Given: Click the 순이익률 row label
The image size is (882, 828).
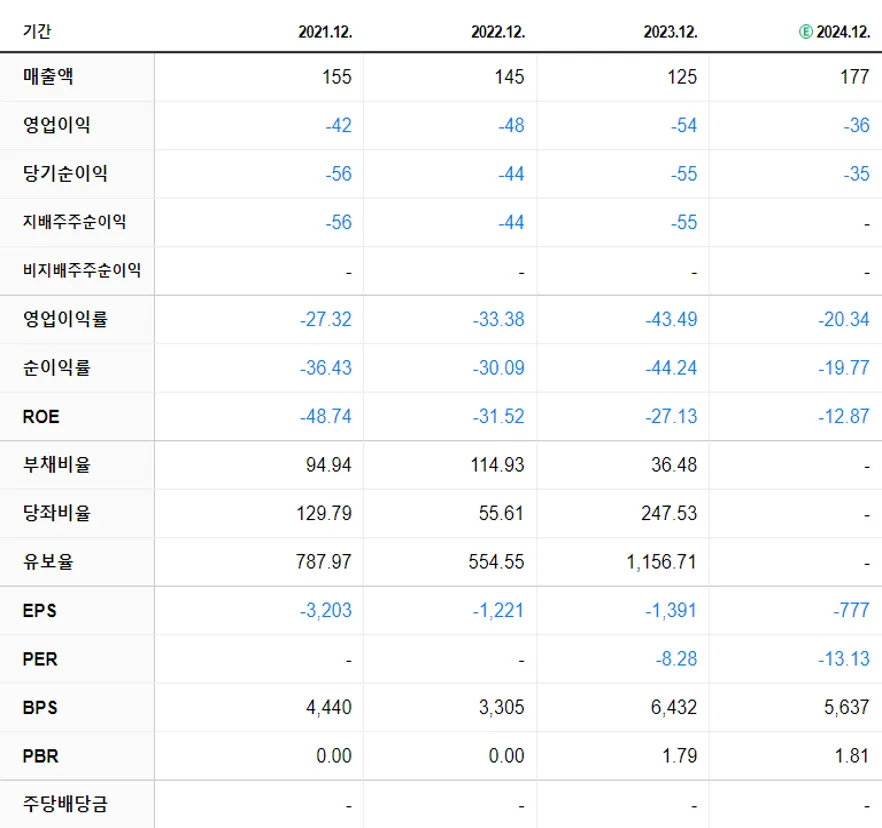Looking at the screenshot, I should click(x=56, y=367).
